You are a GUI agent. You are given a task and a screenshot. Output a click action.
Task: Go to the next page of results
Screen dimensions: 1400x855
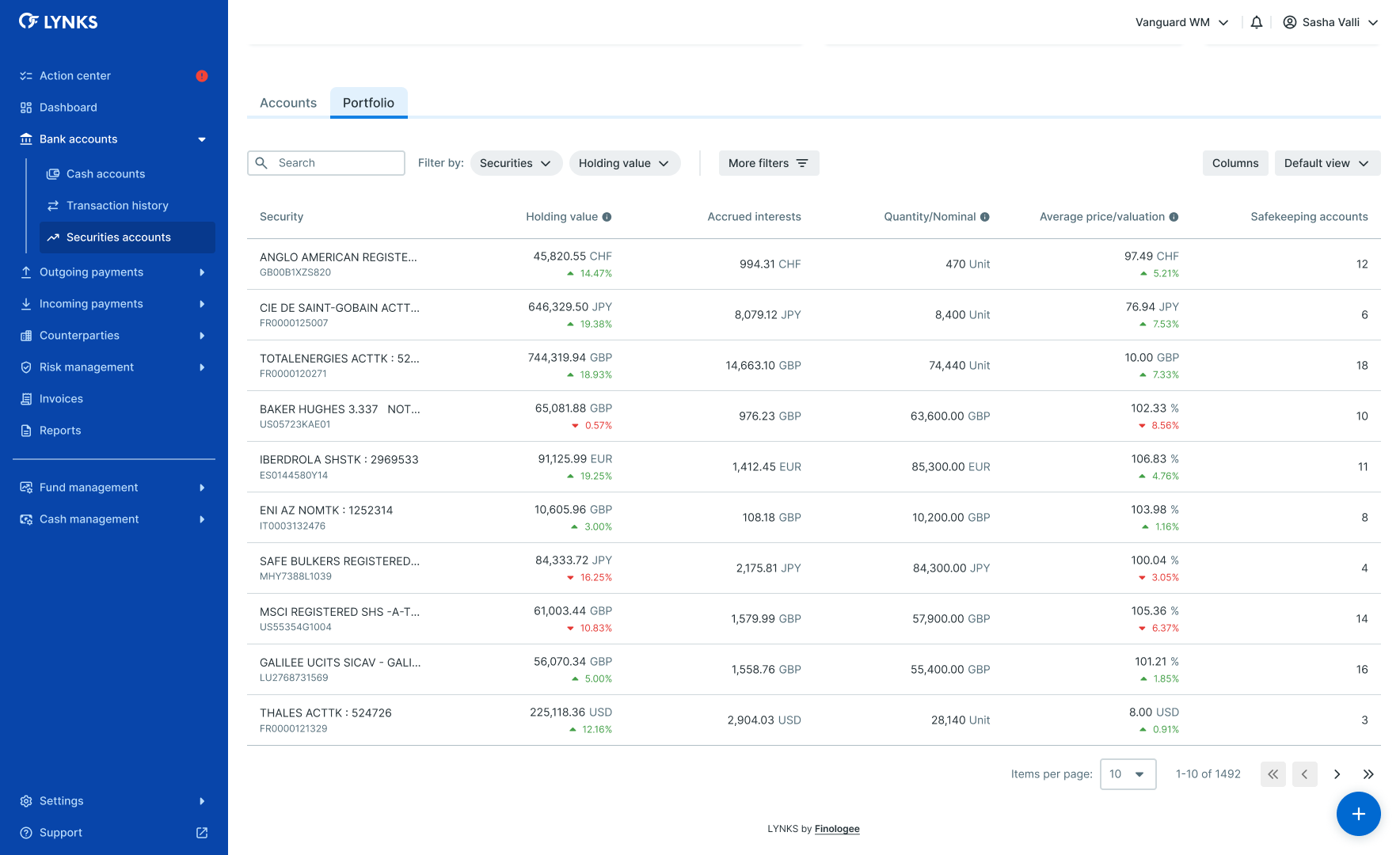pyautogui.click(x=1337, y=774)
